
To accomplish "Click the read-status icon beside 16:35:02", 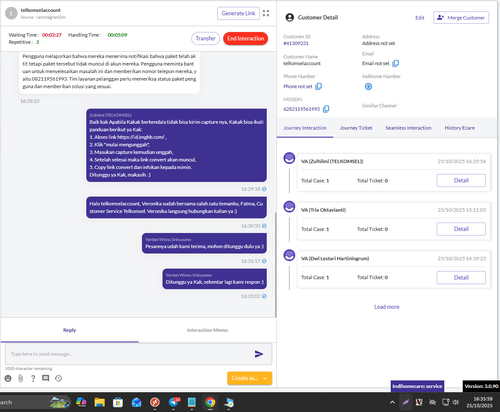I will (x=264, y=296).
